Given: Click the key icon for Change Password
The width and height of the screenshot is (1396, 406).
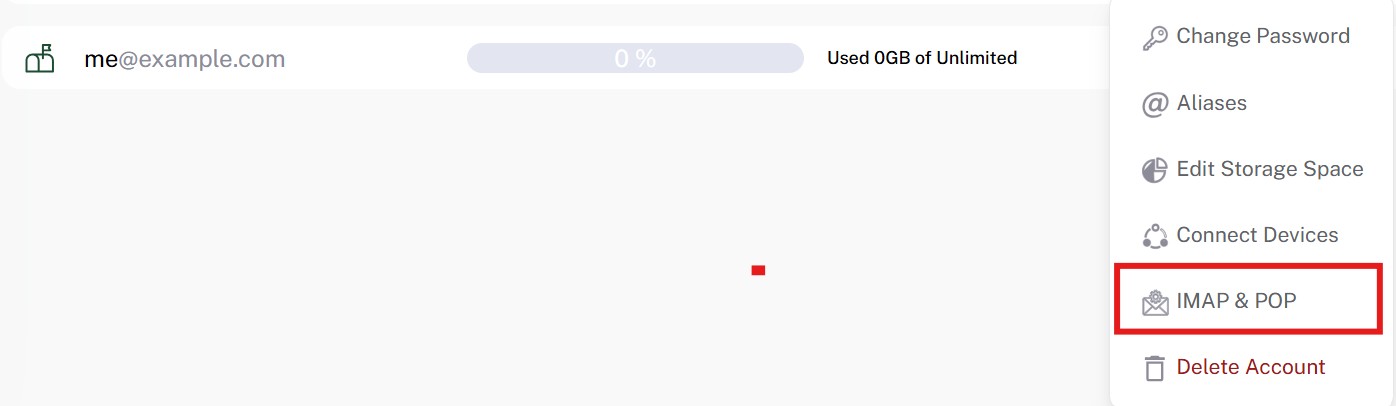Looking at the screenshot, I should pyautogui.click(x=1155, y=37).
